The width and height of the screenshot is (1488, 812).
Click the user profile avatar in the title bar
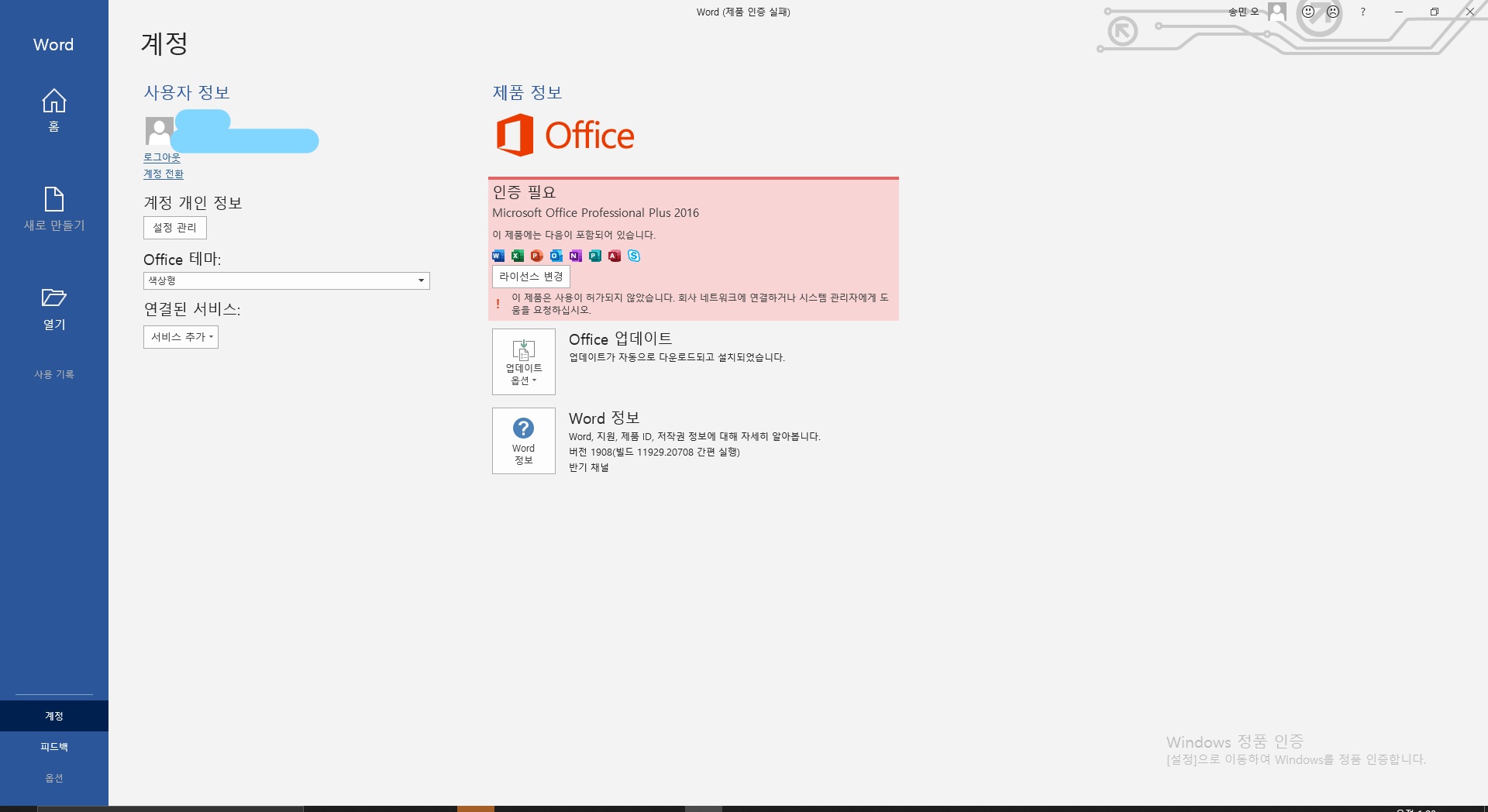point(1277,12)
